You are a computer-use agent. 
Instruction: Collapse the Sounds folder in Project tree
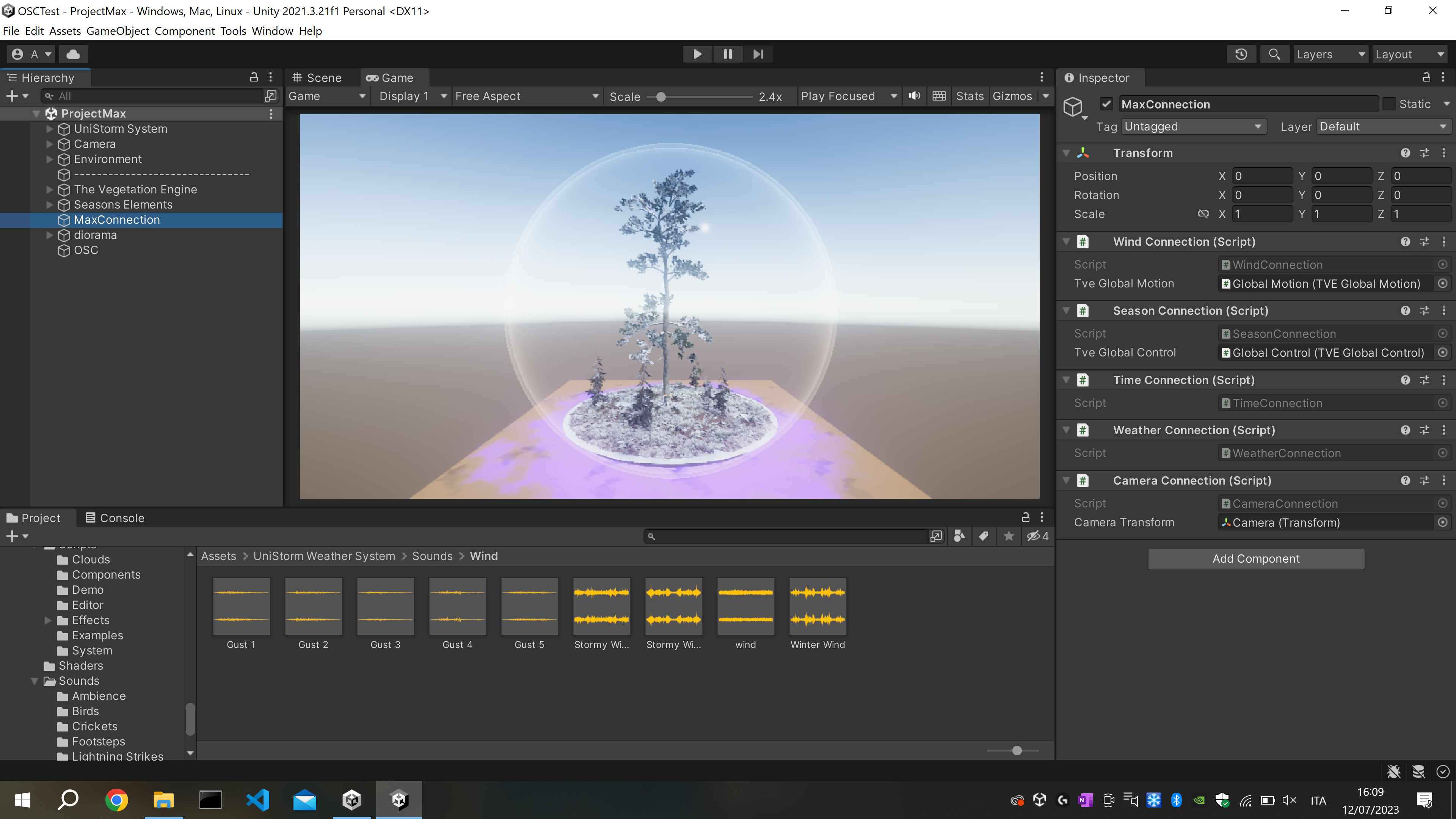pos(35,681)
